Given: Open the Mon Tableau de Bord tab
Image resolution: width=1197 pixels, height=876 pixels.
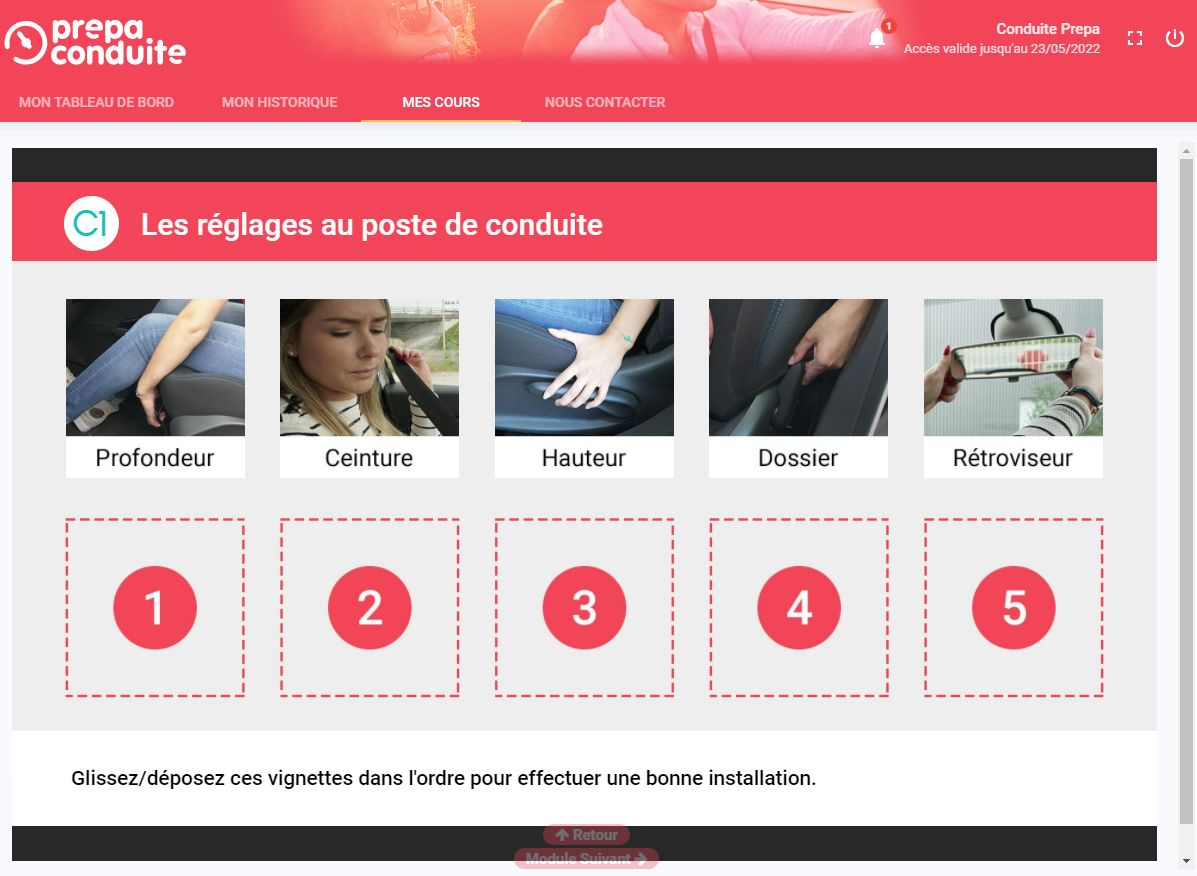Looking at the screenshot, I should (x=96, y=102).
